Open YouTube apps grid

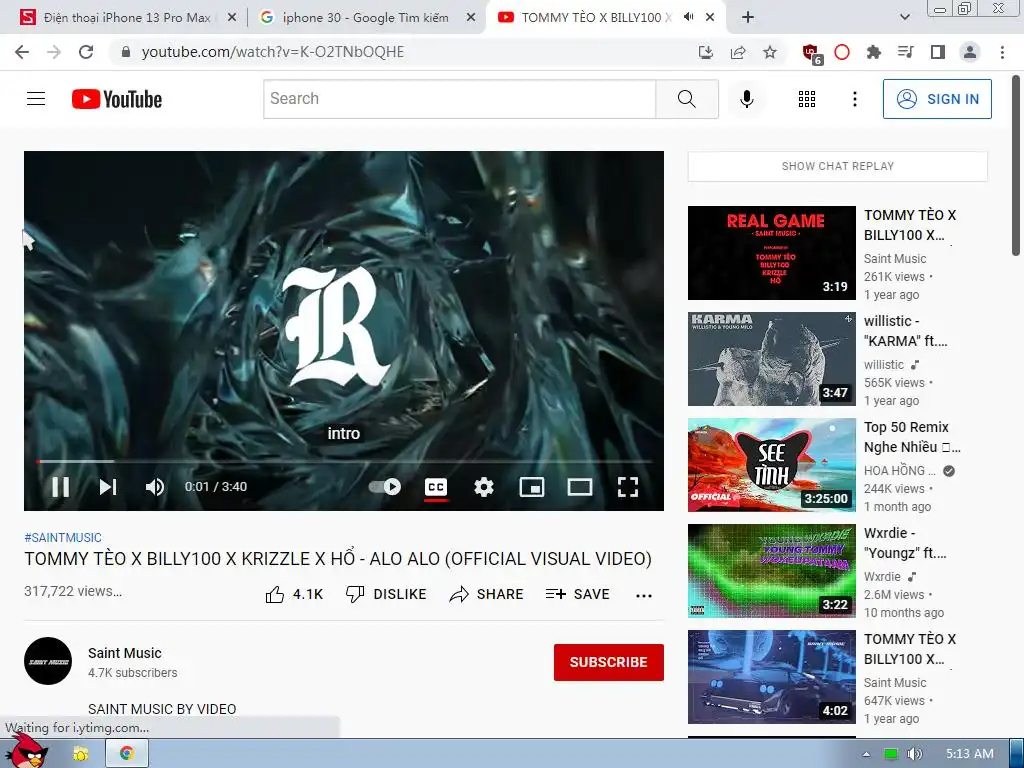(x=807, y=99)
